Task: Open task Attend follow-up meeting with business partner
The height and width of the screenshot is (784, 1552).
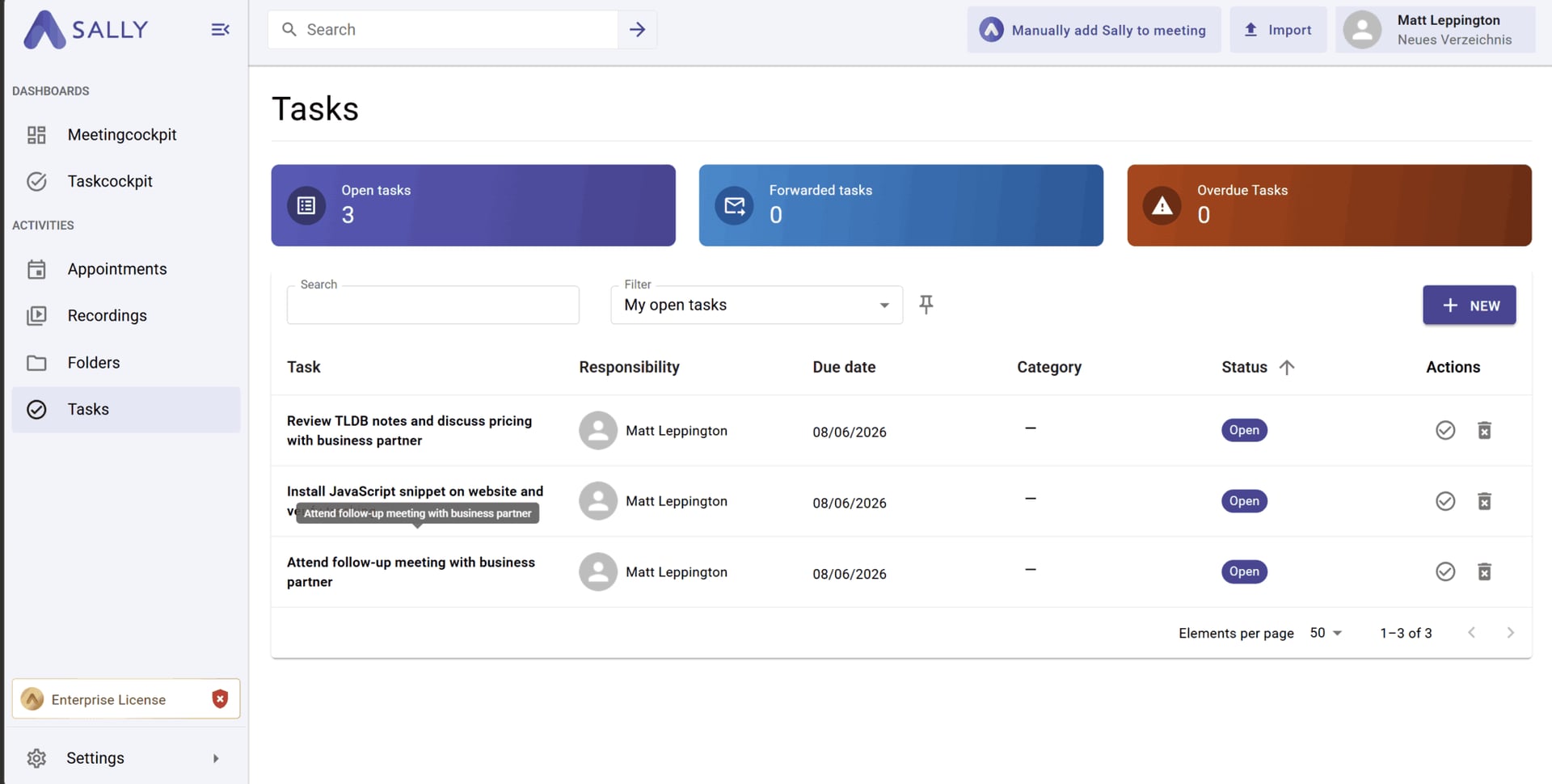Action: point(411,572)
